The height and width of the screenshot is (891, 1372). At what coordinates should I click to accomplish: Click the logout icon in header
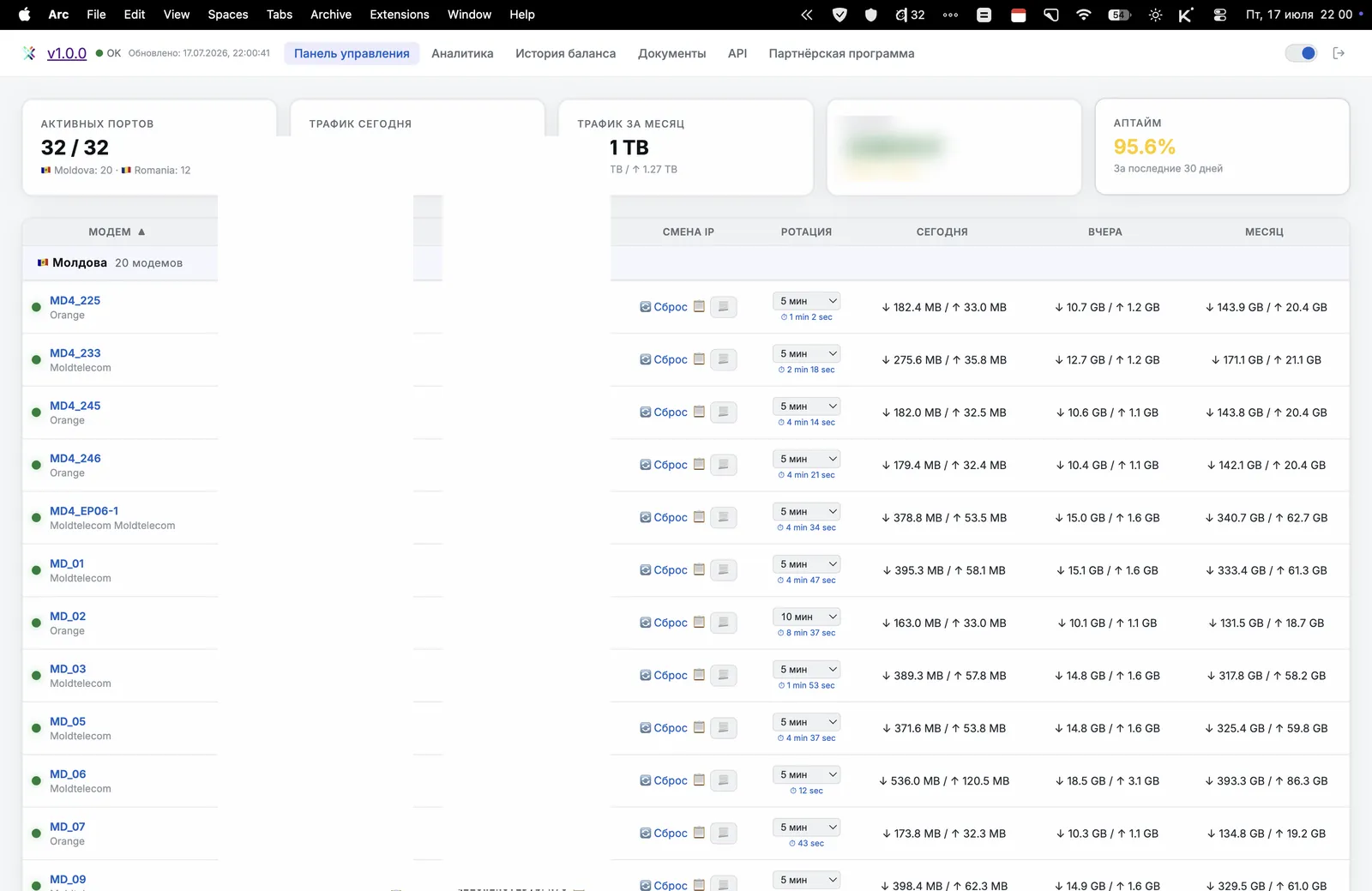(1339, 53)
